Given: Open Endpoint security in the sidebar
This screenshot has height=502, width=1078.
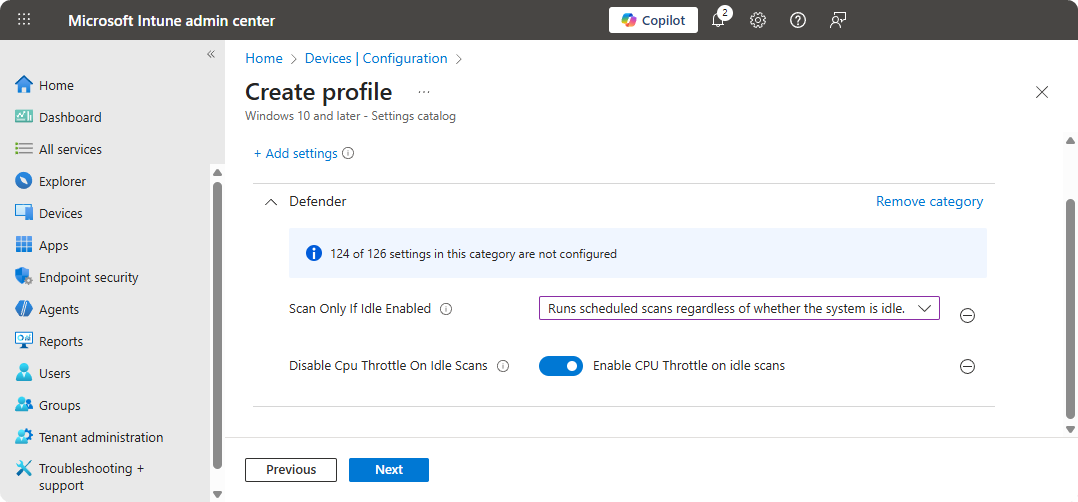Looking at the screenshot, I should click(x=88, y=277).
